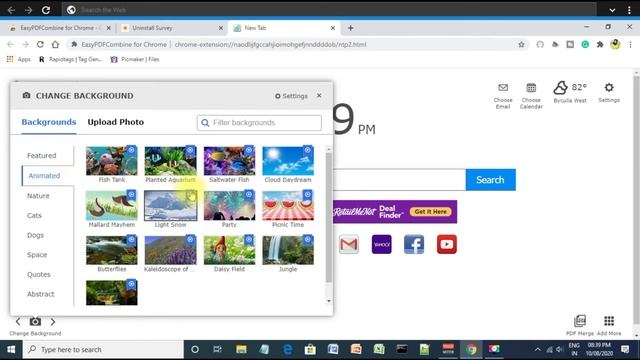
Task: Open the Windows Start menu
Action: (x=11, y=350)
